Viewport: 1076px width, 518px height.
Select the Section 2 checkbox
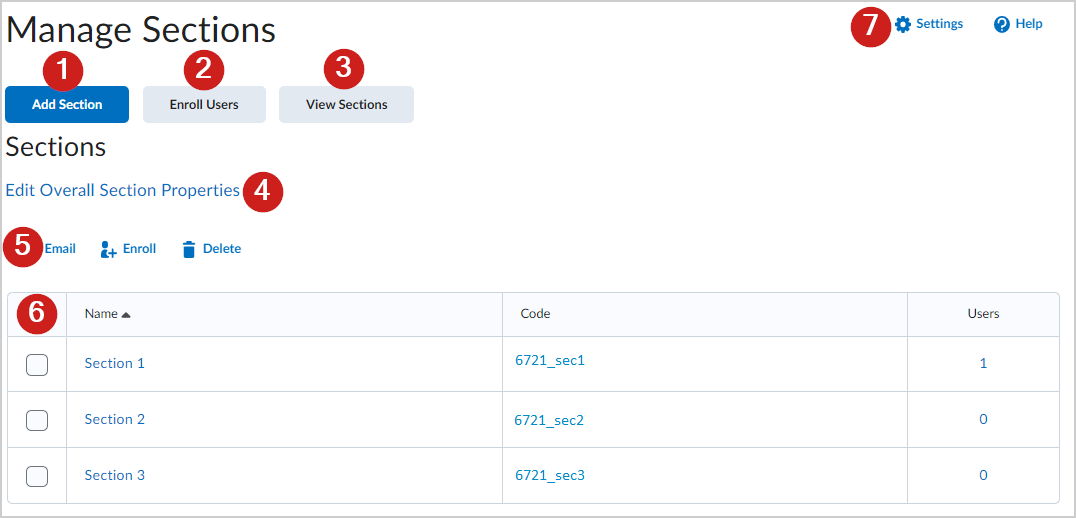pyautogui.click(x=37, y=421)
